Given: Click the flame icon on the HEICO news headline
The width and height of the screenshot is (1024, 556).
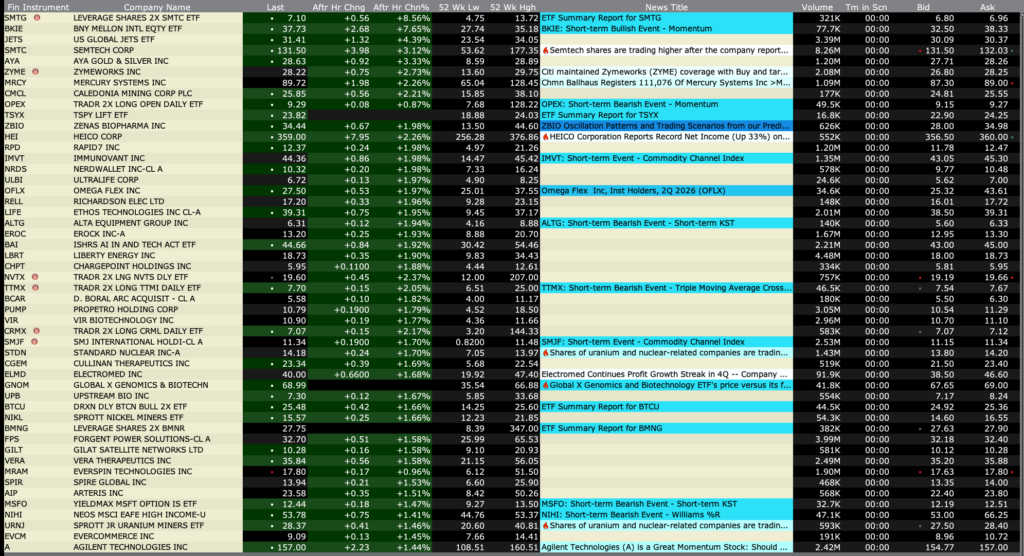Looking at the screenshot, I should (x=545, y=137).
